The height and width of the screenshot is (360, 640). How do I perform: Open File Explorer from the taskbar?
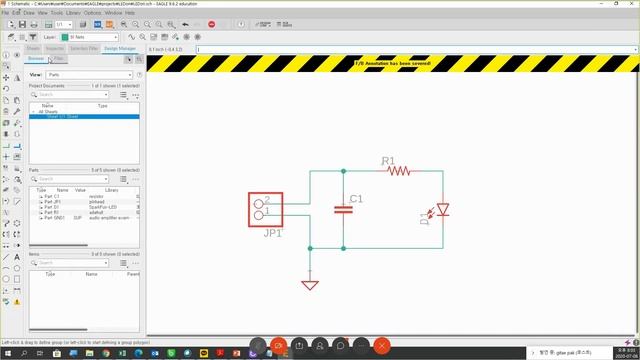tap(89, 353)
